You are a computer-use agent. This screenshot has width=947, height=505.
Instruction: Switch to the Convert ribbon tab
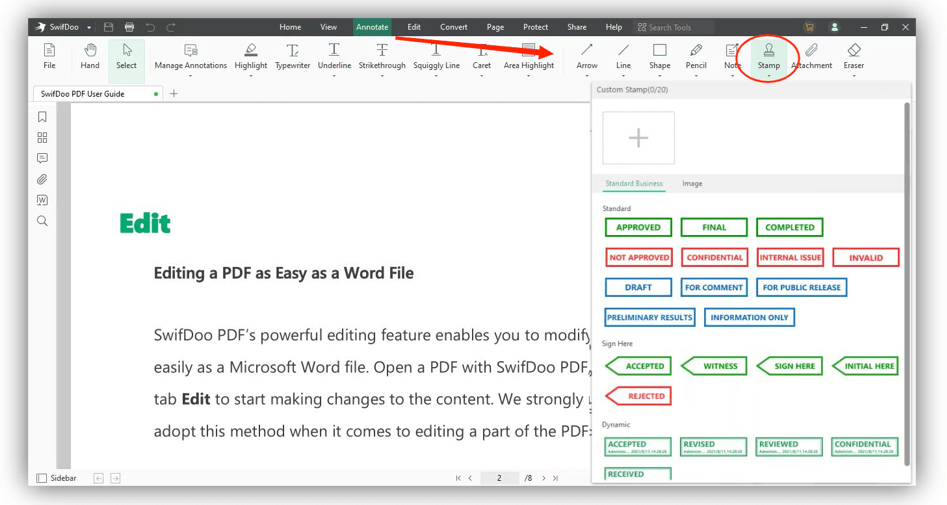pyautogui.click(x=454, y=27)
